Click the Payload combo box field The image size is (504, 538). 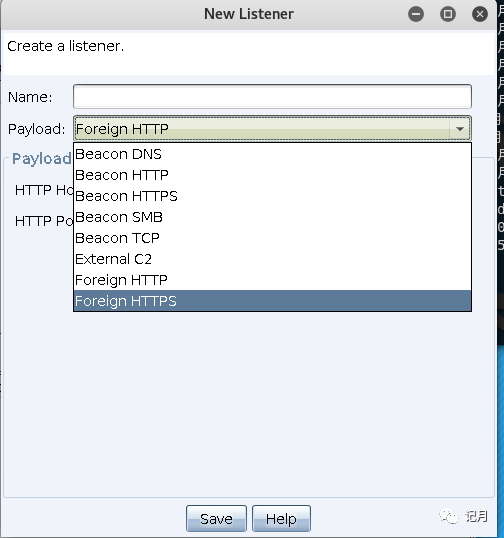click(x=272, y=129)
